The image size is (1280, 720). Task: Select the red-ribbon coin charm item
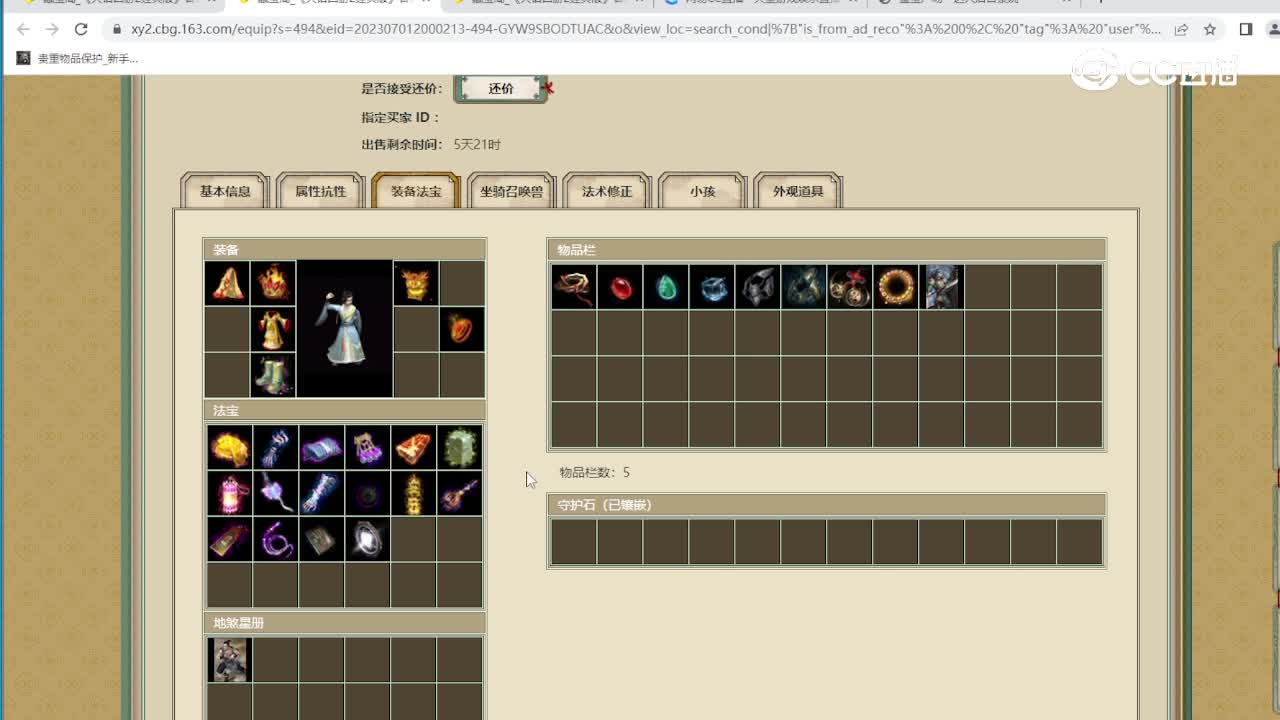pyautogui.click(x=850, y=287)
